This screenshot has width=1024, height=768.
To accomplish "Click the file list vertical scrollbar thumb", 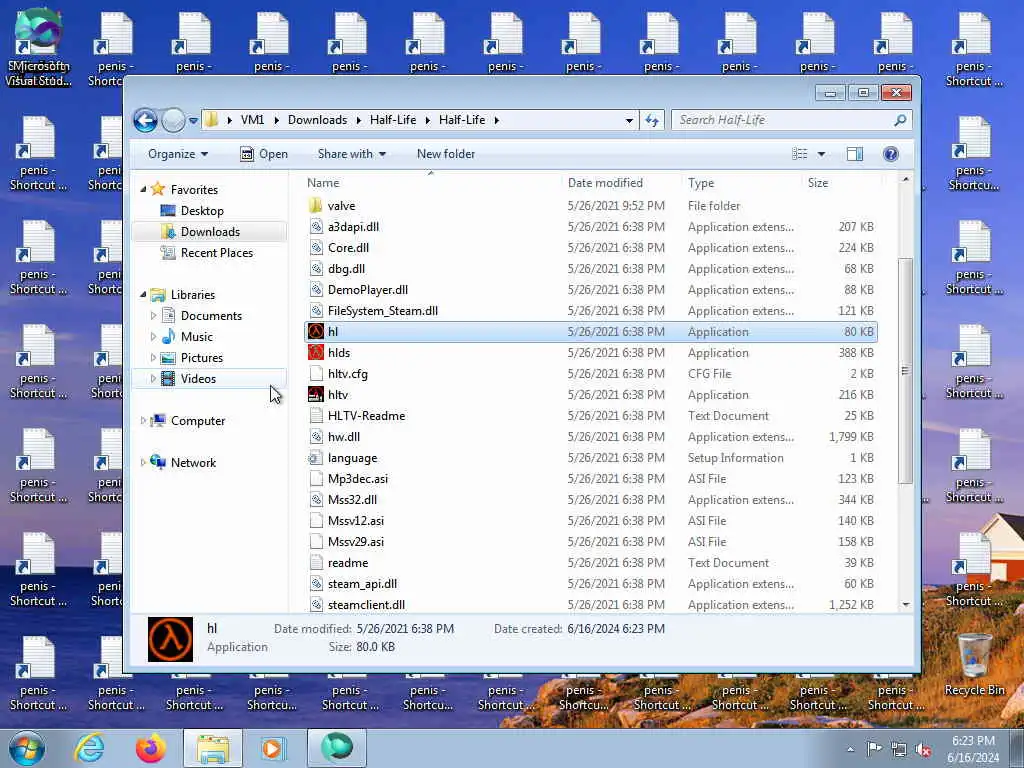I will 905,371.
